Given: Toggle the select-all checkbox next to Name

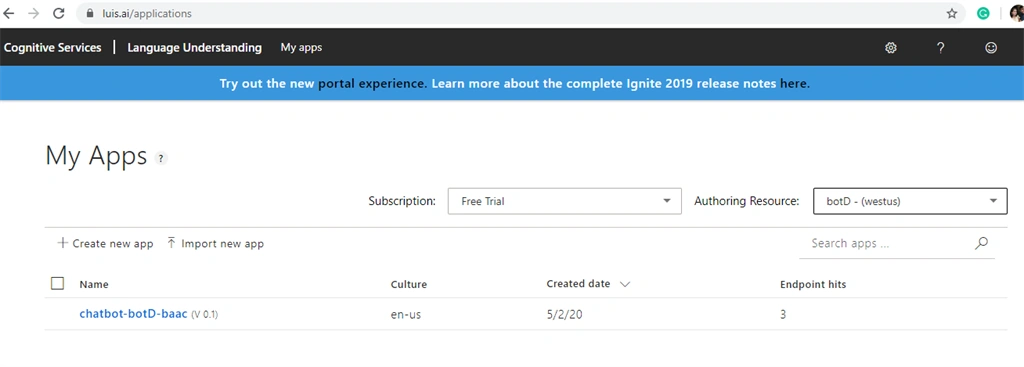Looking at the screenshot, I should 57,283.
